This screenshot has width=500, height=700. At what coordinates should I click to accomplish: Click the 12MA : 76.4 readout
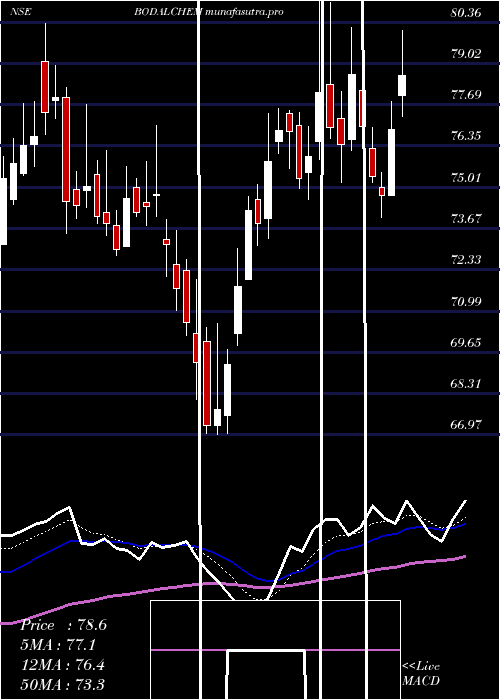[62, 665]
